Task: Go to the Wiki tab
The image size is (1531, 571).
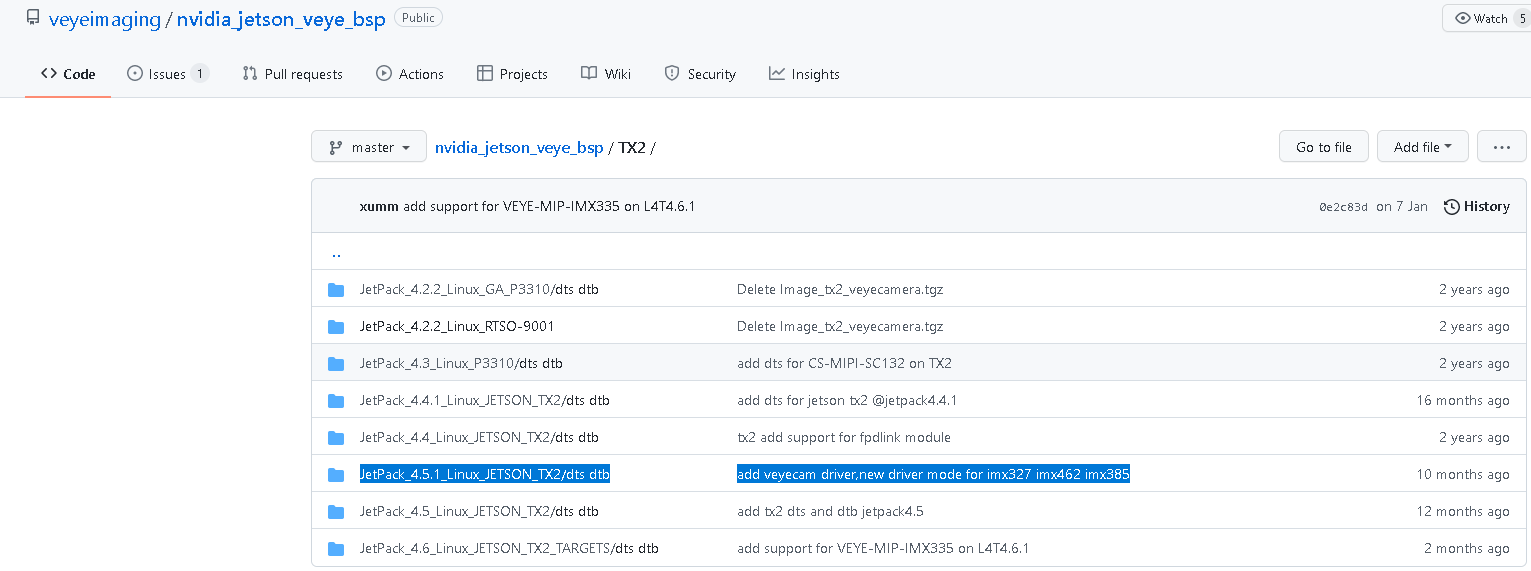Action: [606, 74]
